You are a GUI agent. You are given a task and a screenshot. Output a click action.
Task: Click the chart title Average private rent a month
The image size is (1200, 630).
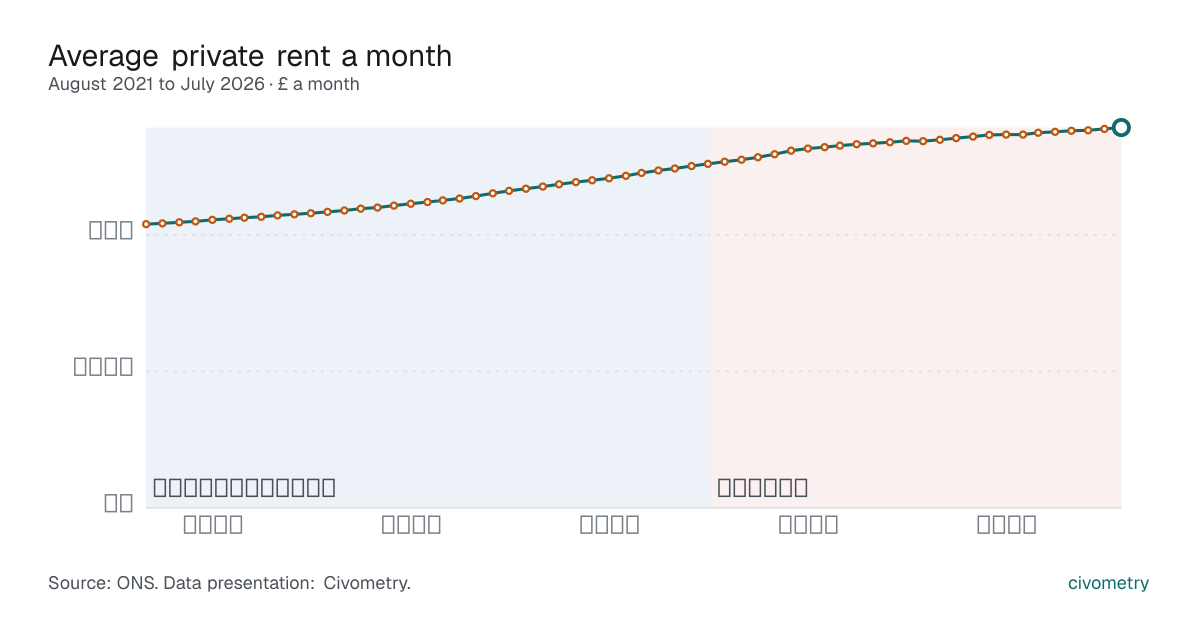pyautogui.click(x=250, y=56)
